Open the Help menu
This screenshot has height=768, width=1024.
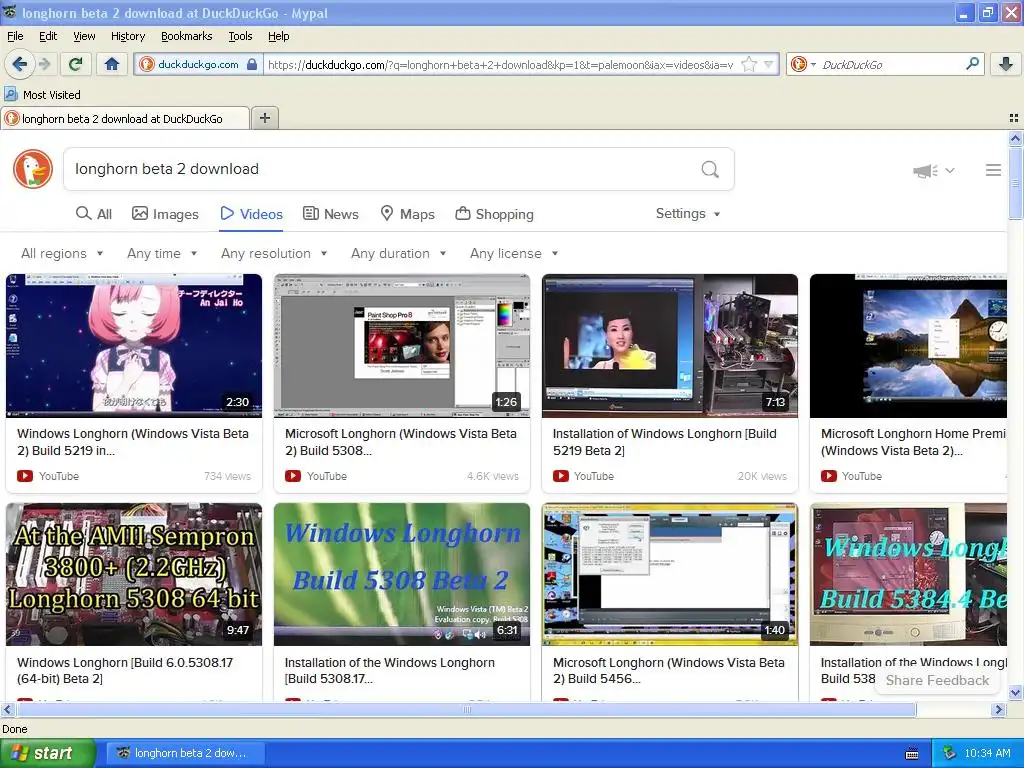click(278, 36)
